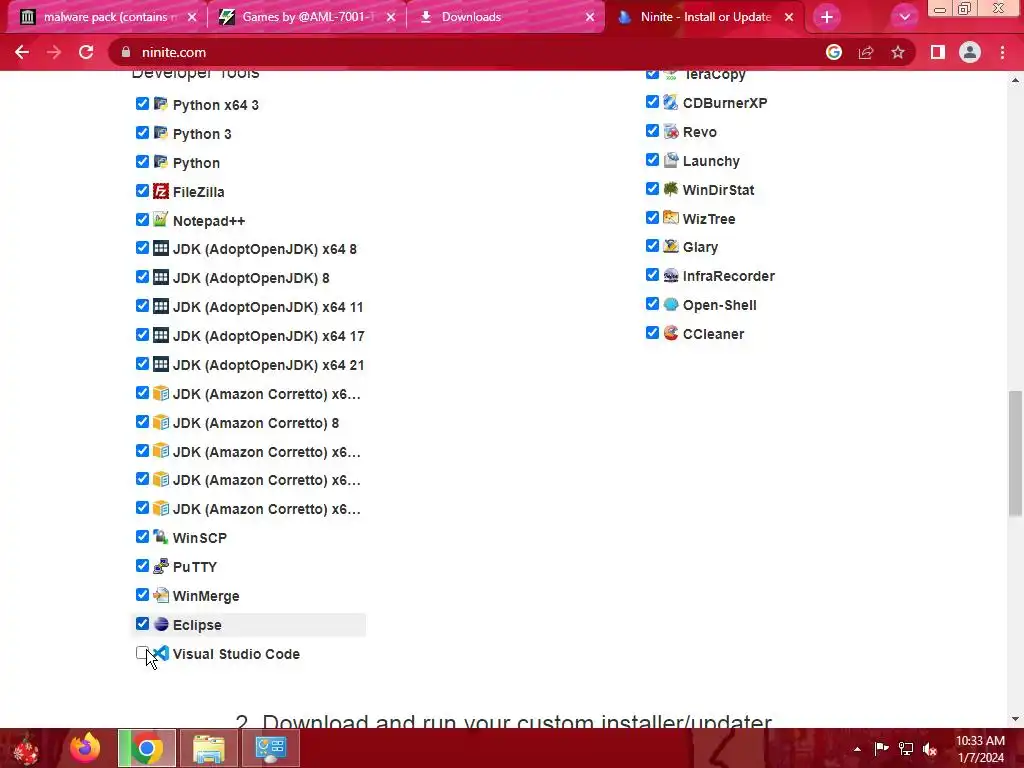Screen dimensions: 1024x768
Task: Open File Explorer from the taskbar
Action: tap(209, 748)
